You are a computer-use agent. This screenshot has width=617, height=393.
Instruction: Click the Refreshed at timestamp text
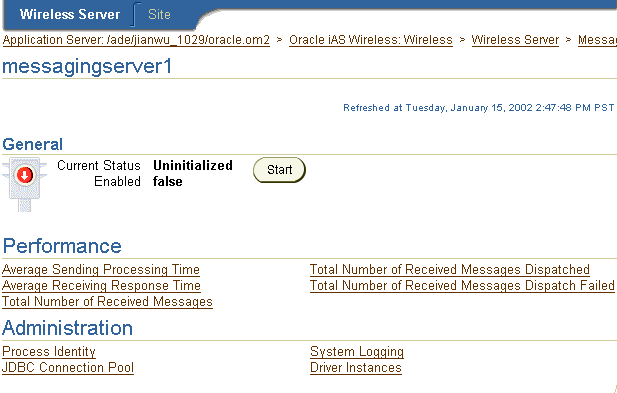478,108
